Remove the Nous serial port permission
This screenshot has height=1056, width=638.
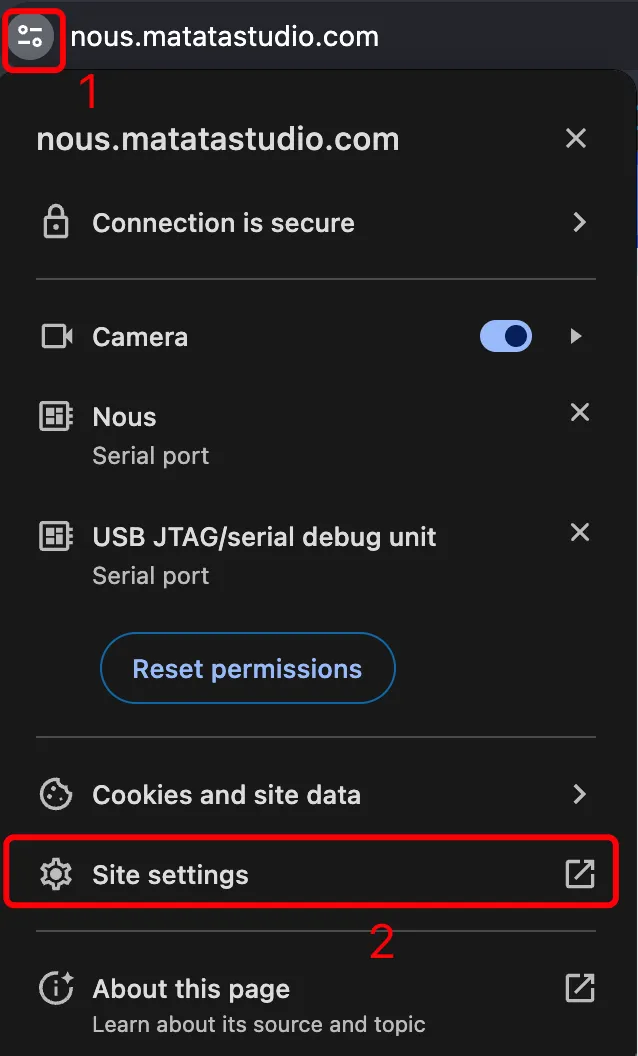(580, 412)
